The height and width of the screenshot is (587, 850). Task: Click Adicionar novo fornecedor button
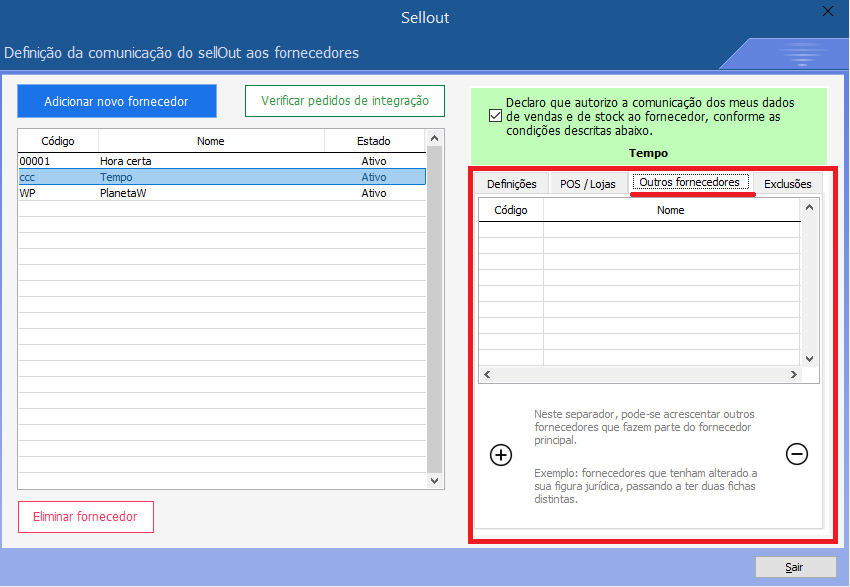pos(116,102)
